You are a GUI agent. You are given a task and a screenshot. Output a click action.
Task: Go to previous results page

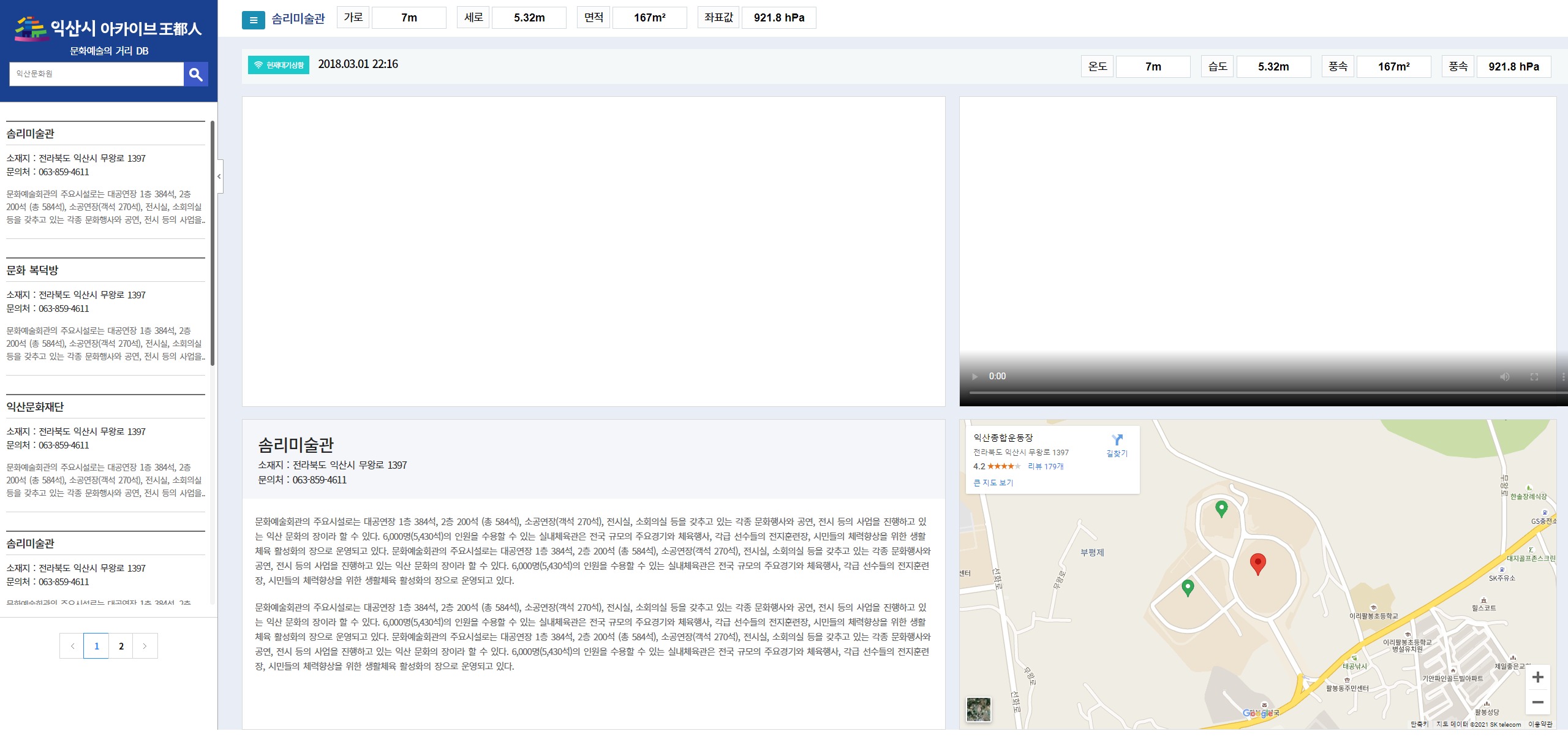72,646
